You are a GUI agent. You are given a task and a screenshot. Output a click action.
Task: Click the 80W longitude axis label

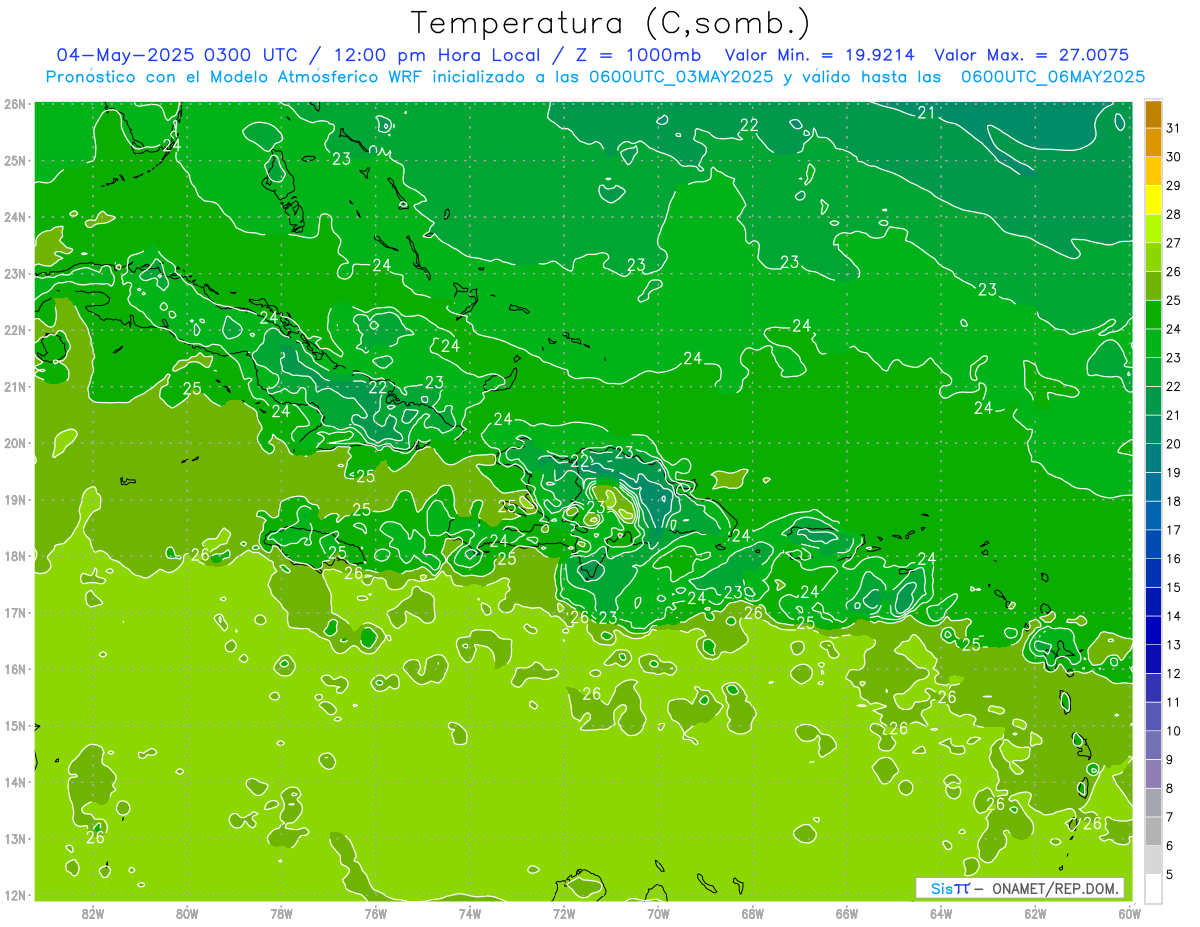pos(187,913)
